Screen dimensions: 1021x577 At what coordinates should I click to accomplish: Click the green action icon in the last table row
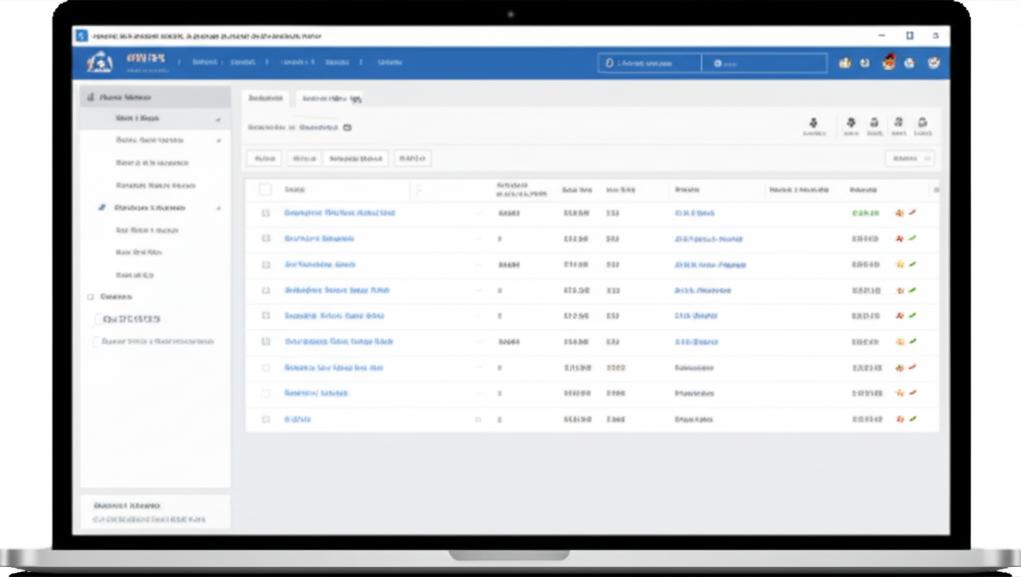coord(912,419)
